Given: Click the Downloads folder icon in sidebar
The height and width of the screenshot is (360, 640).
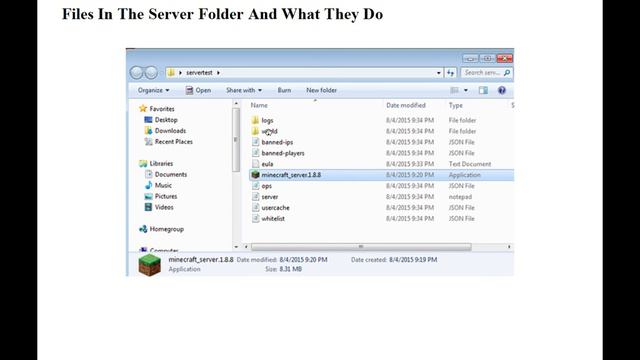Looking at the screenshot, I should [x=148, y=131].
